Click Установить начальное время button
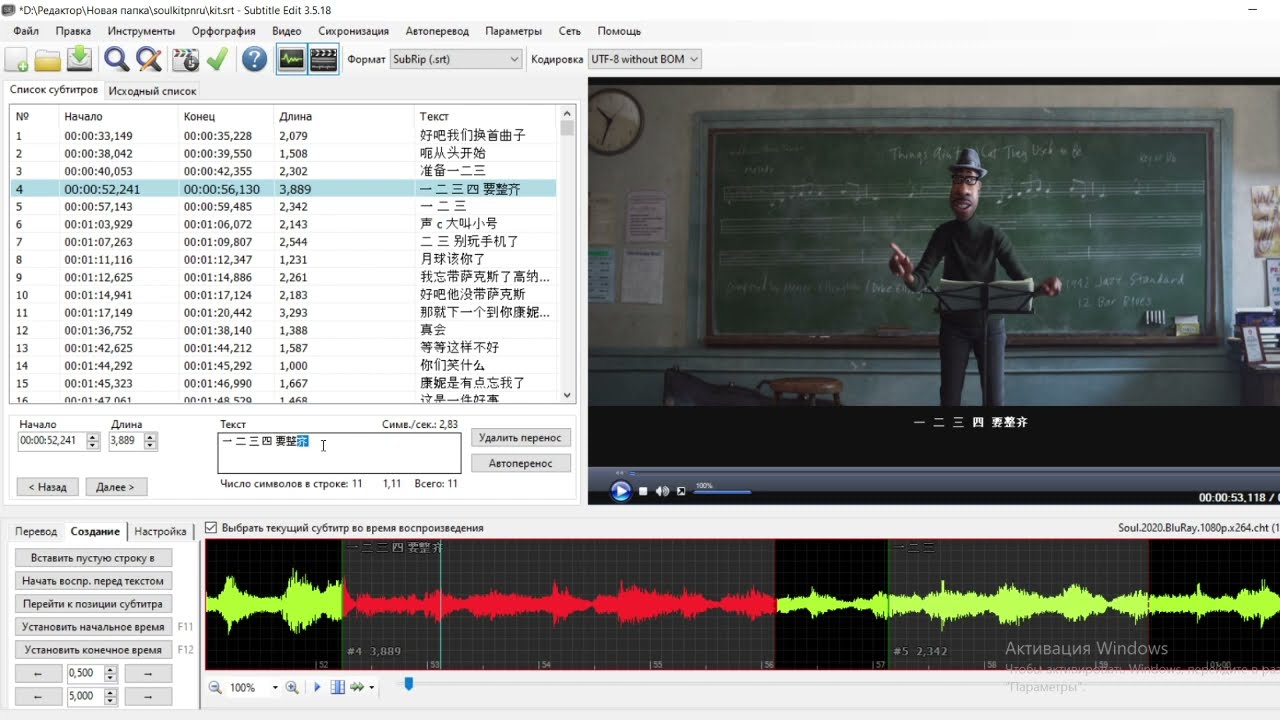This screenshot has height=720, width=1280. tap(93, 626)
